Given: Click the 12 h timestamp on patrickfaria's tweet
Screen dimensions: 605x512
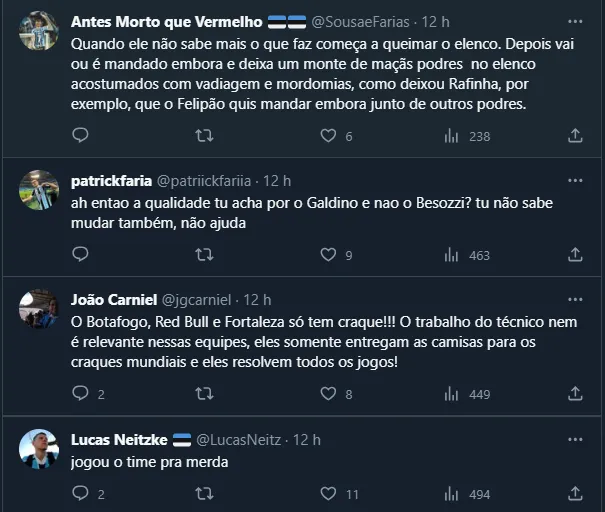Looking at the screenshot, I should pyautogui.click(x=276, y=181).
